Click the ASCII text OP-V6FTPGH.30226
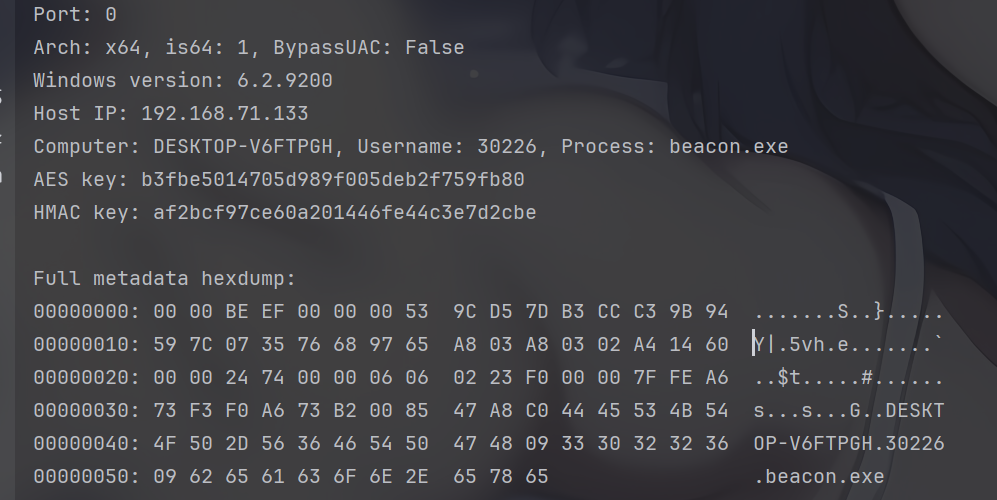997x500 pixels. tap(849, 444)
